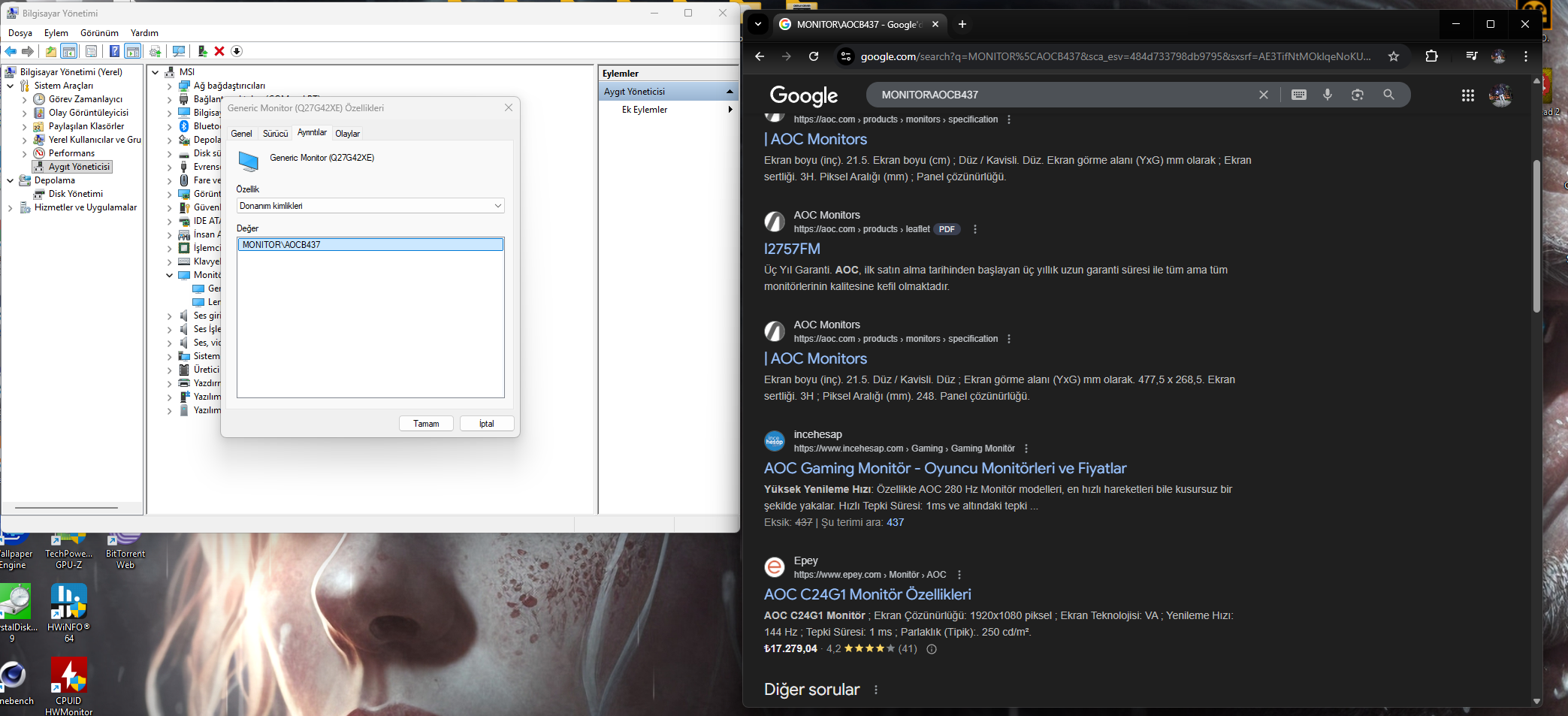Collapse the Depolama tree node
The image size is (1568, 716).
[x=11, y=180]
